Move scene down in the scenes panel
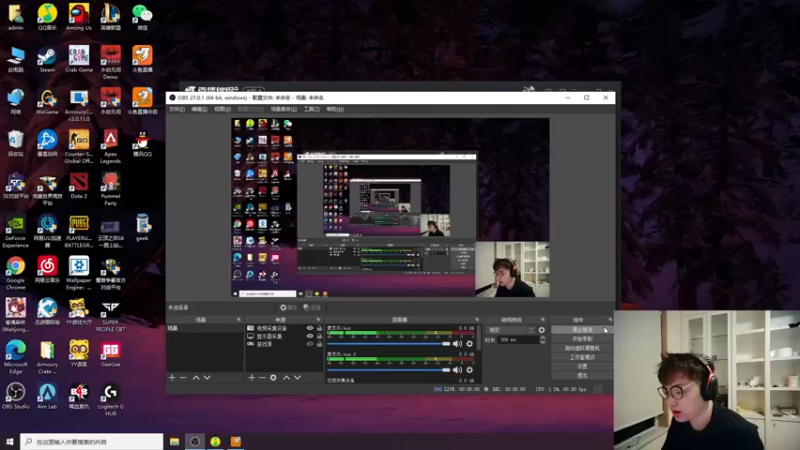Screen dimensions: 800x450 click(x=207, y=378)
